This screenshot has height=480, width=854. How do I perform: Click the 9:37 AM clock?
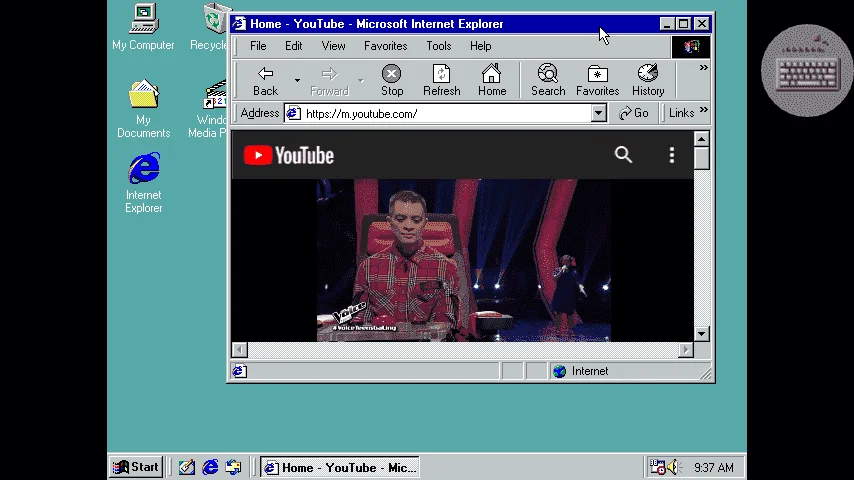point(713,467)
